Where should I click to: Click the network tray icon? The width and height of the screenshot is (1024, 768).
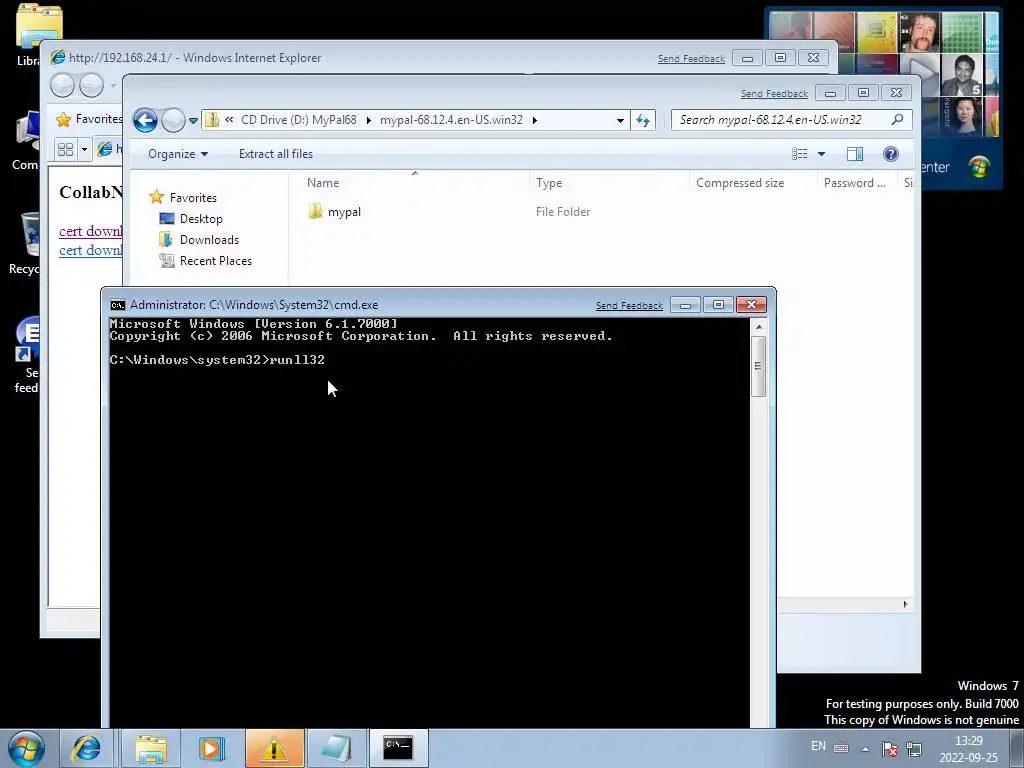[x=914, y=748]
